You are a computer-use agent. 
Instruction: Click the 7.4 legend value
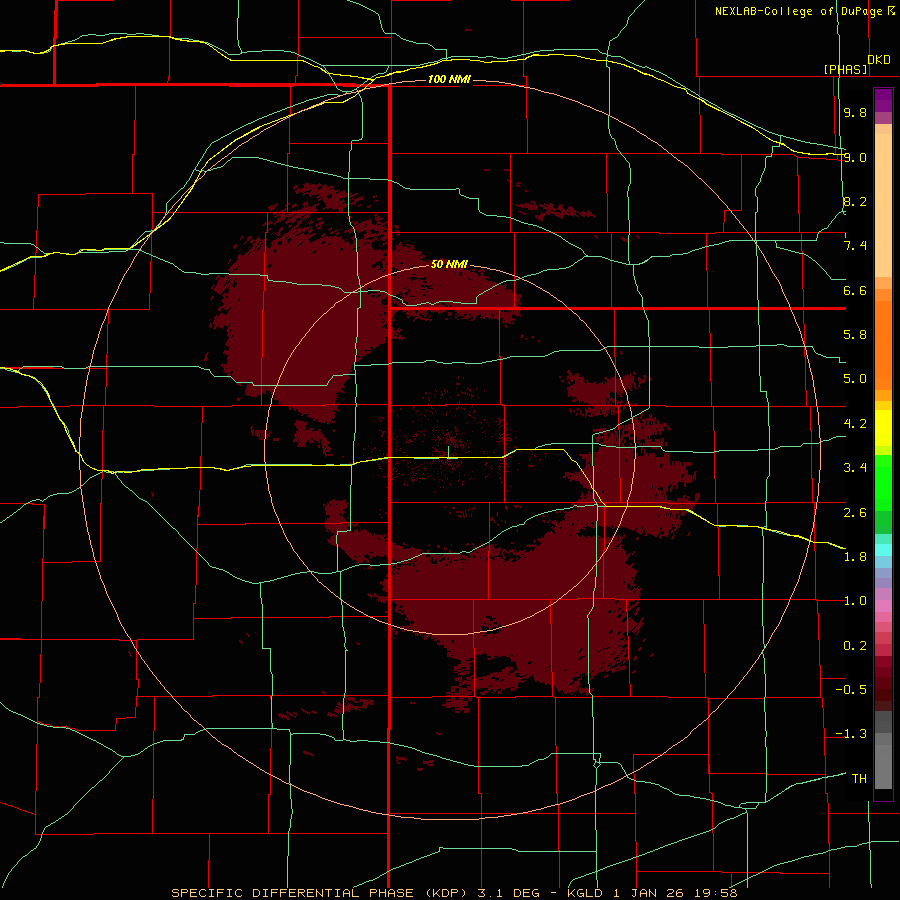[x=855, y=246]
